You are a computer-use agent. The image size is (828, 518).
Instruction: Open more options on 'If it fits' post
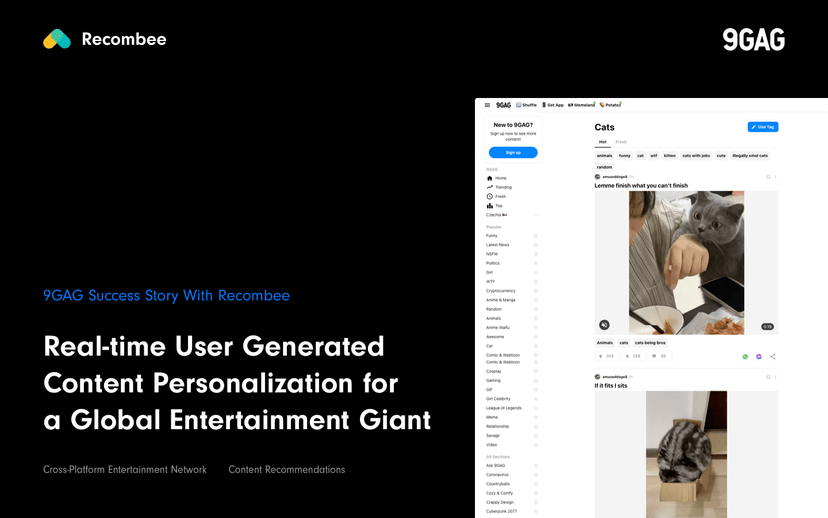[x=775, y=377]
